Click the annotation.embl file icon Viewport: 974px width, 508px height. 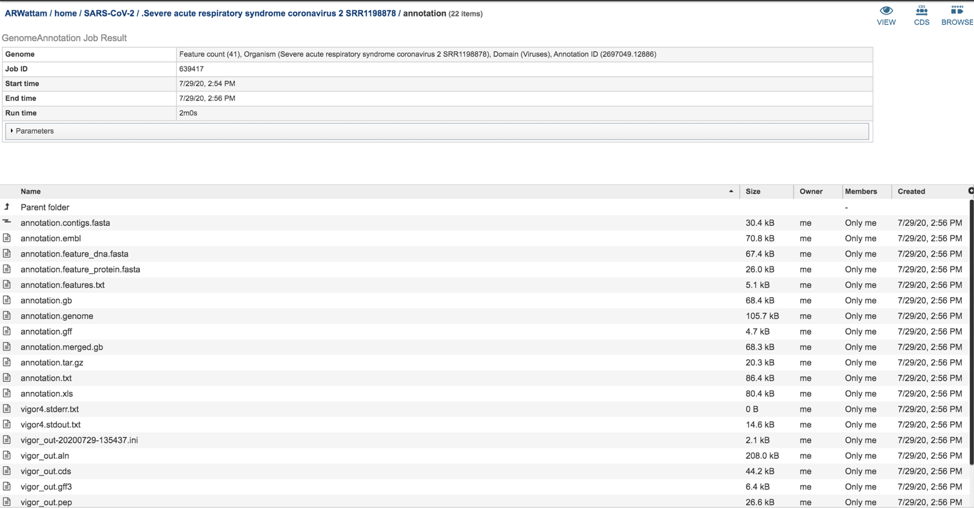click(7, 238)
